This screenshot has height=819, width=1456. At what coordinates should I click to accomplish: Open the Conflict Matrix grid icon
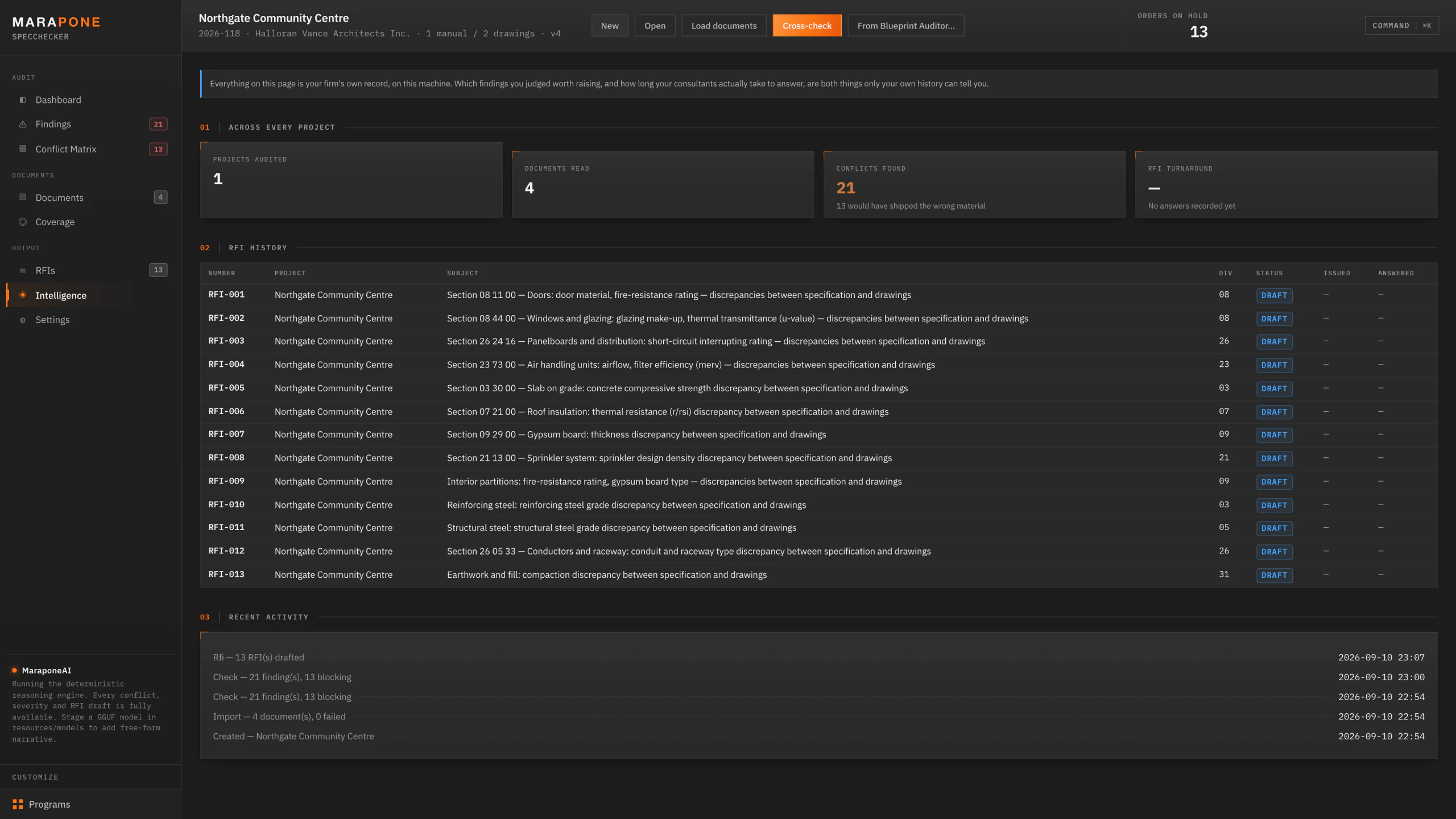(x=23, y=149)
